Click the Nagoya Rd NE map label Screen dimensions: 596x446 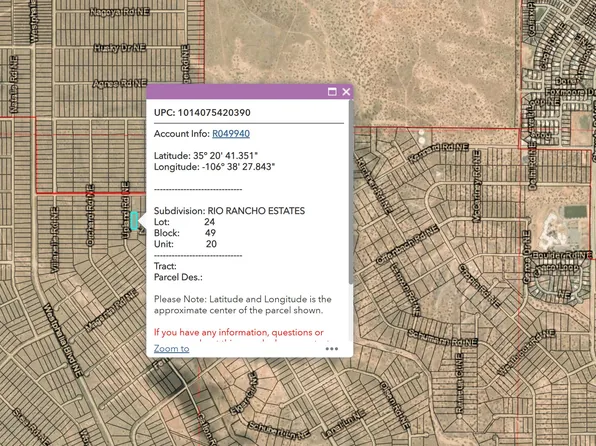120,12
